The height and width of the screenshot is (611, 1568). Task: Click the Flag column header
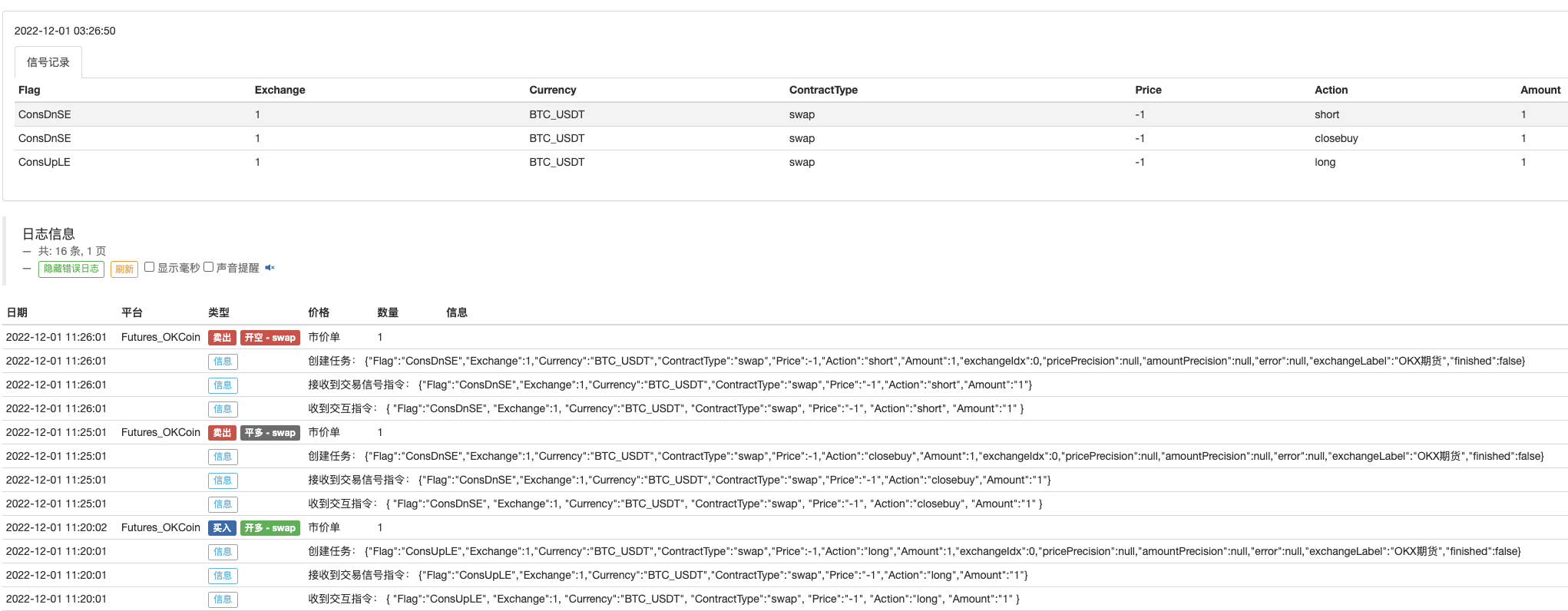pos(29,90)
